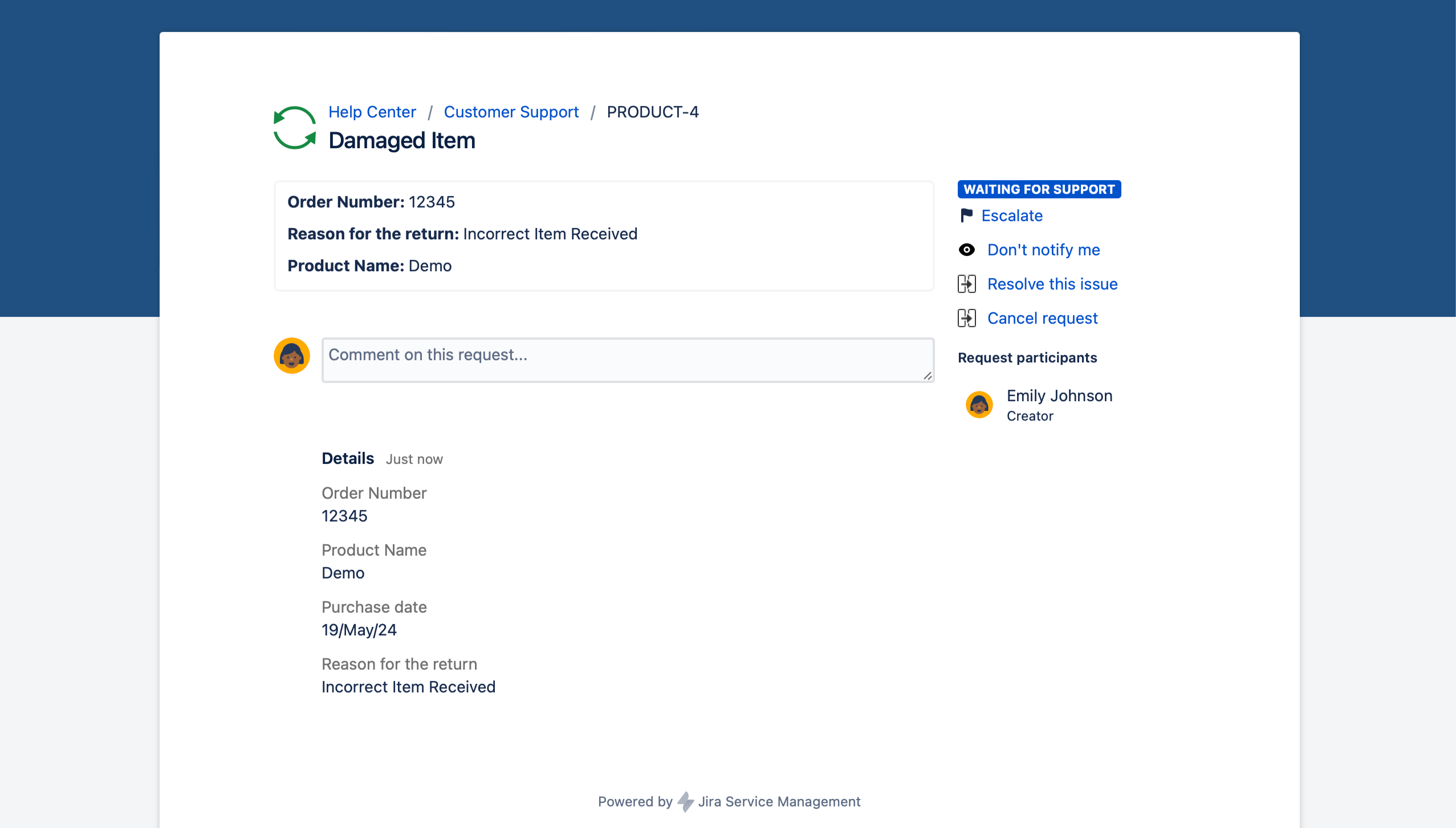Click the eye watch icon
The height and width of the screenshot is (828, 1456).
coord(967,250)
